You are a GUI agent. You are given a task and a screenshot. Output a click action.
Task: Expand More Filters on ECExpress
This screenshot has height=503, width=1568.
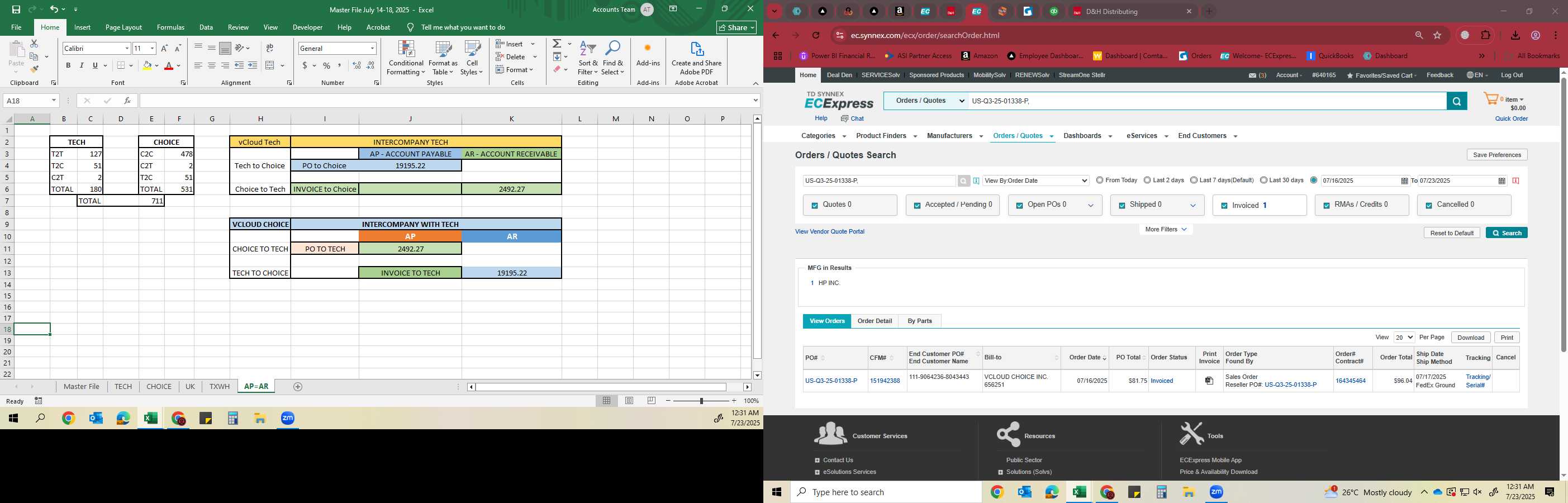tap(1166, 230)
